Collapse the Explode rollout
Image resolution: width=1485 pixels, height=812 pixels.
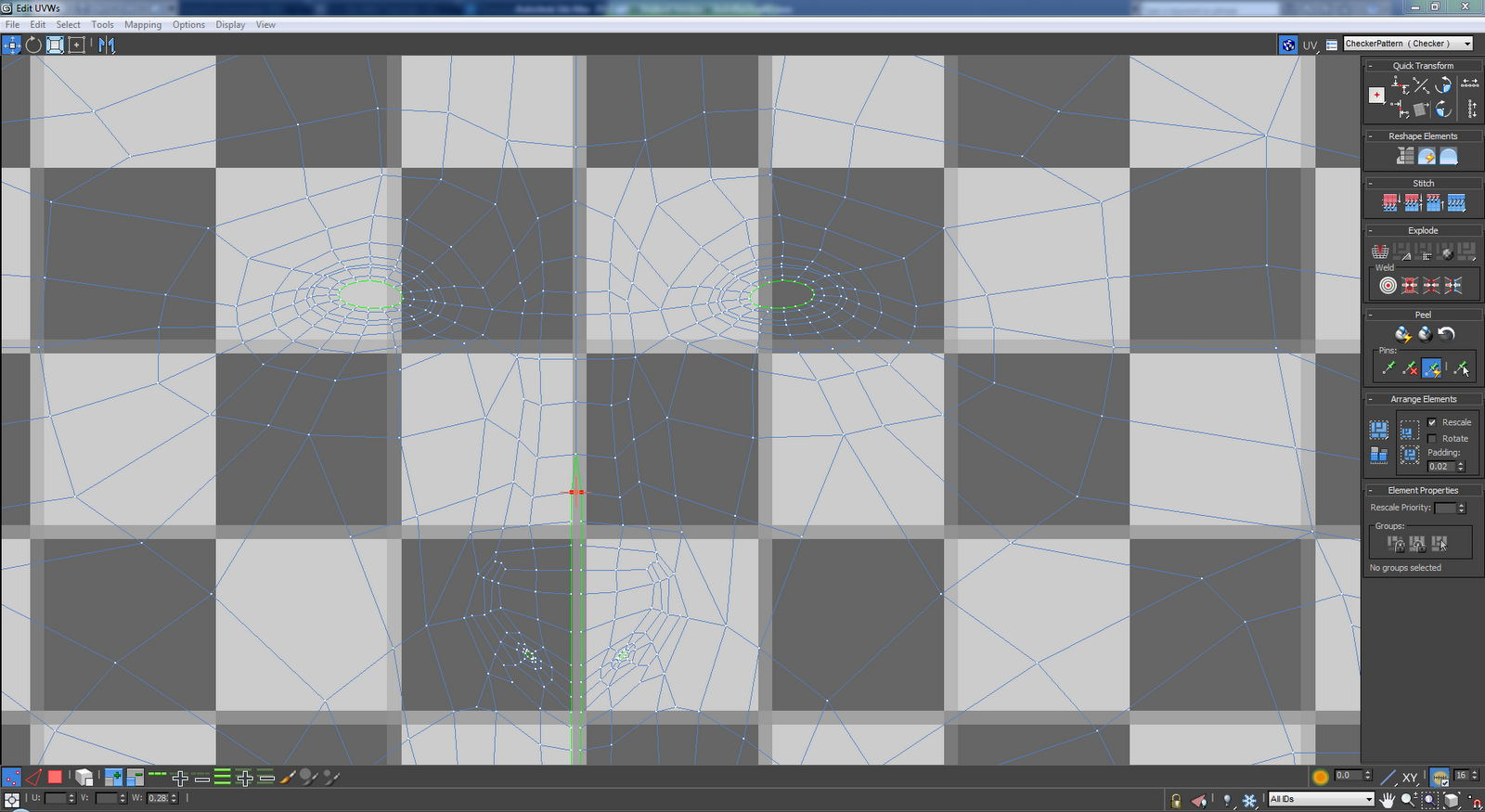point(1370,230)
